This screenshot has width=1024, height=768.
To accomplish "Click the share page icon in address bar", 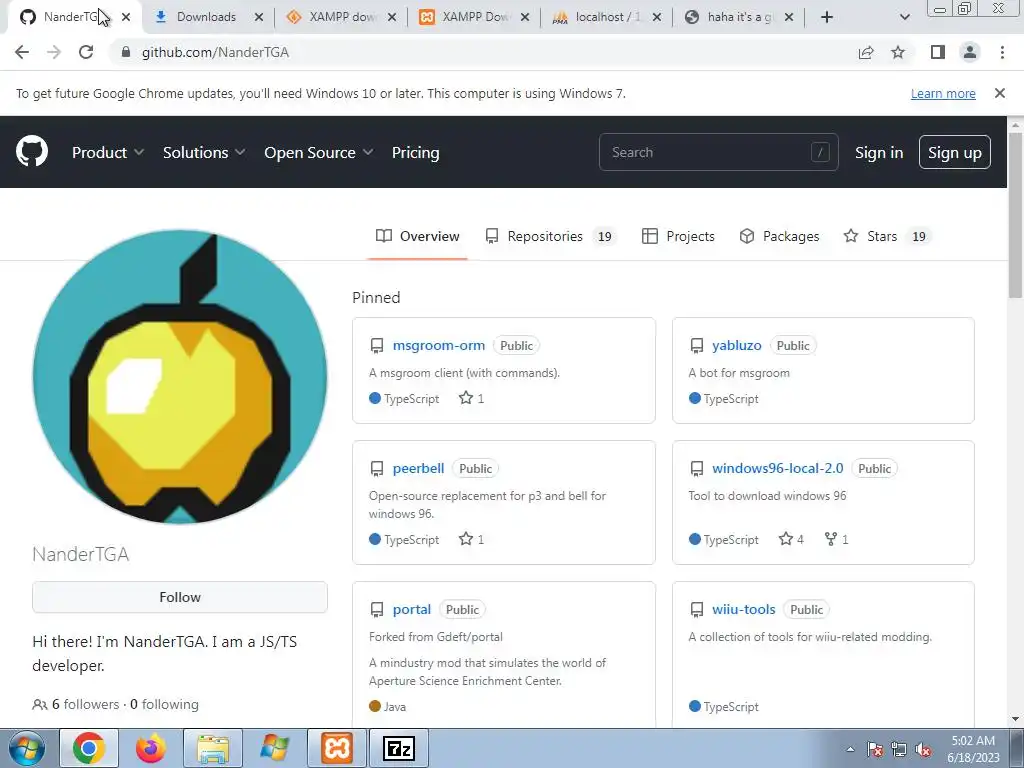I will tap(866, 52).
